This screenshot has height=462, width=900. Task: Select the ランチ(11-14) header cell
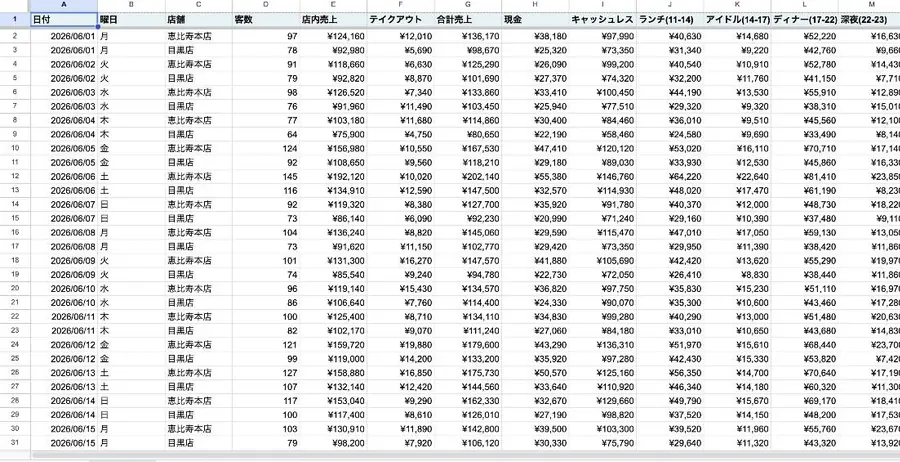pyautogui.click(x=670, y=20)
